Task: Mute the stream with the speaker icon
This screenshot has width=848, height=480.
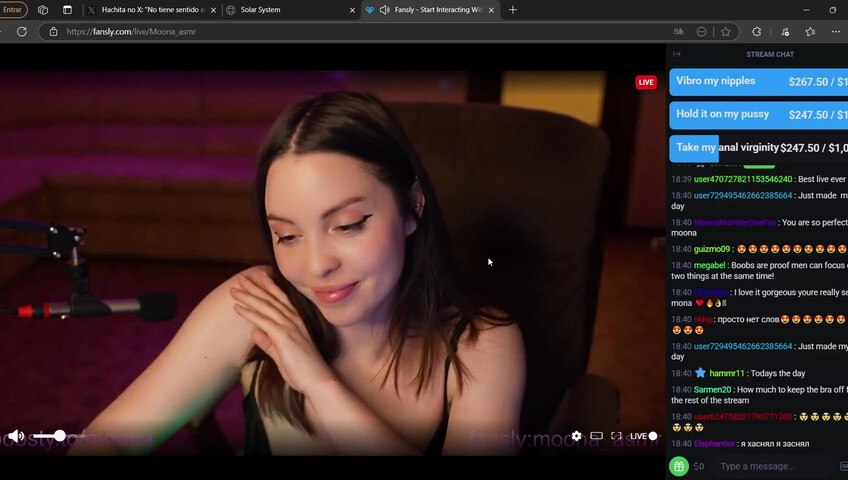Action: click(x=15, y=436)
